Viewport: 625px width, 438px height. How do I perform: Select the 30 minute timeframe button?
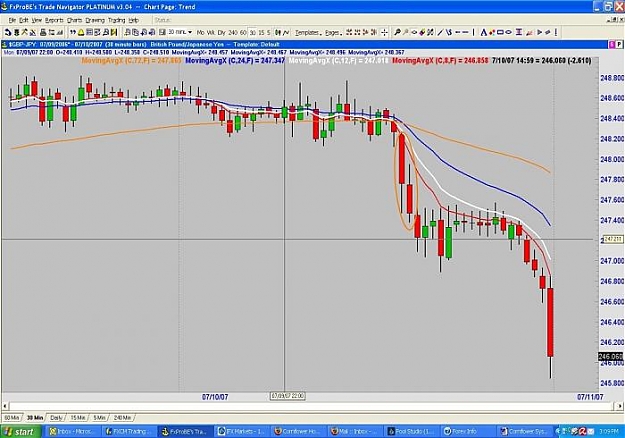click(x=252, y=33)
